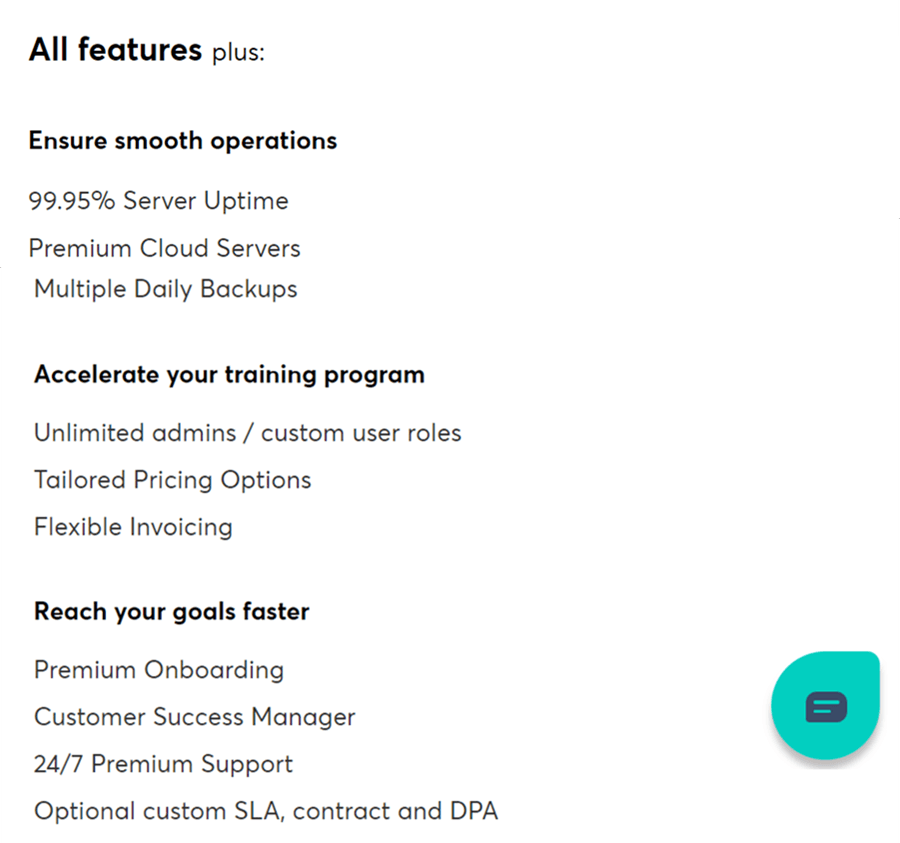The width and height of the screenshot is (900, 843).
Task: Click the 'Flexible Invoicing' item
Action: click(x=133, y=527)
